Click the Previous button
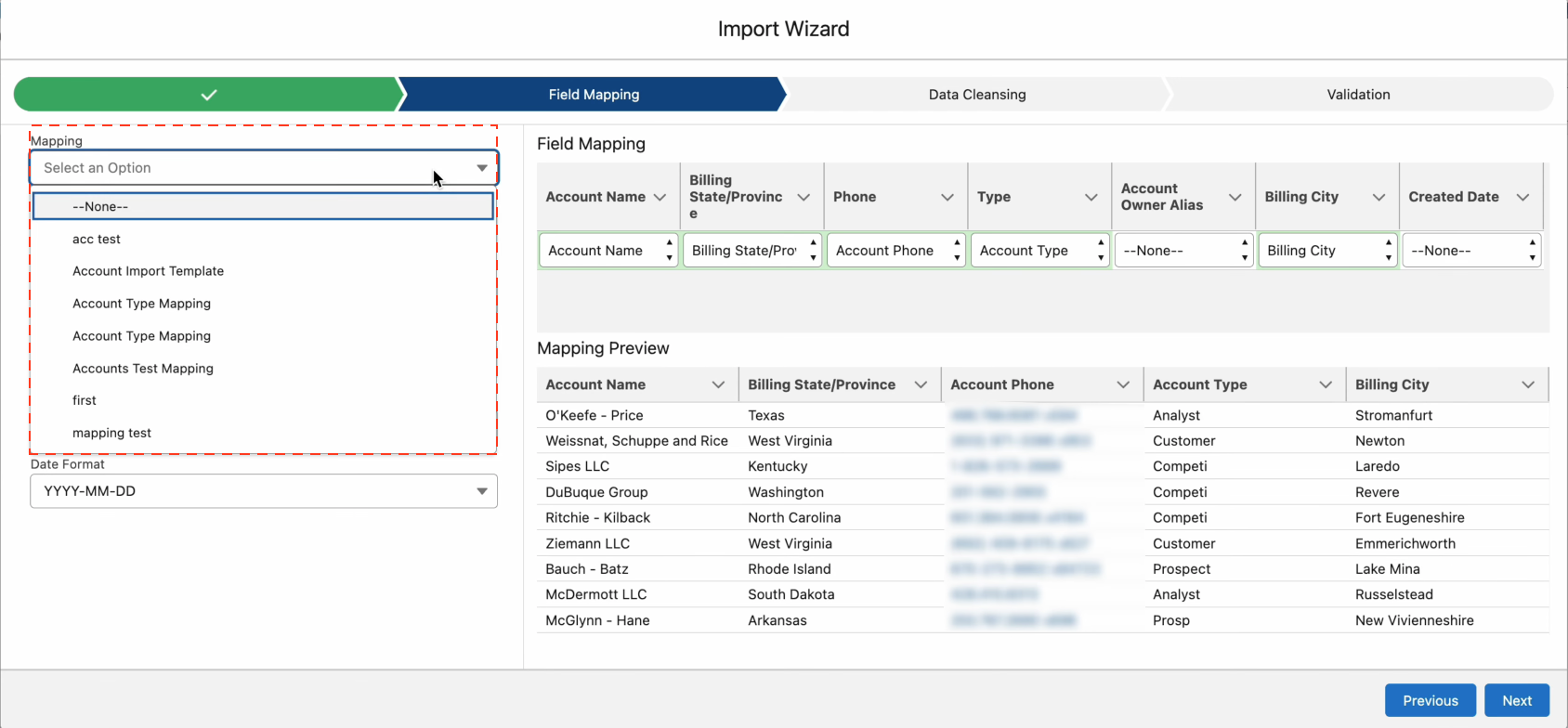1568x728 pixels. (x=1430, y=700)
